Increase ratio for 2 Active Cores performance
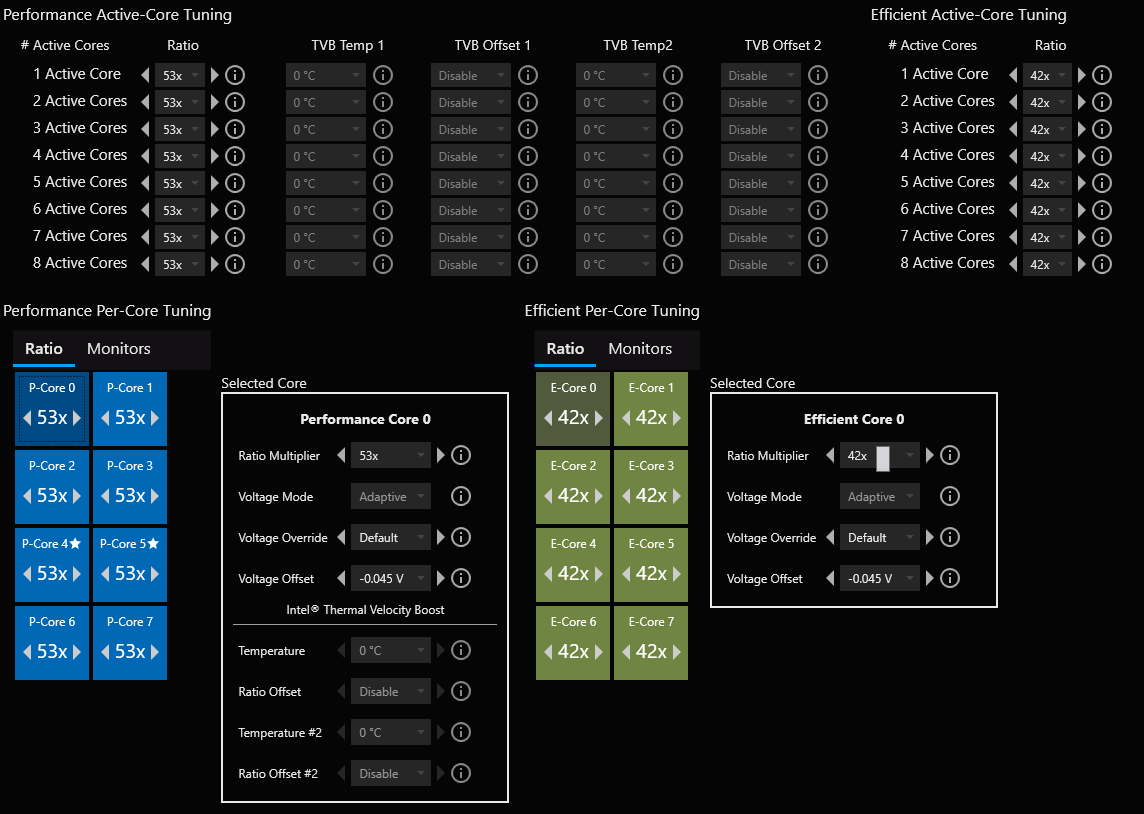 (x=214, y=102)
